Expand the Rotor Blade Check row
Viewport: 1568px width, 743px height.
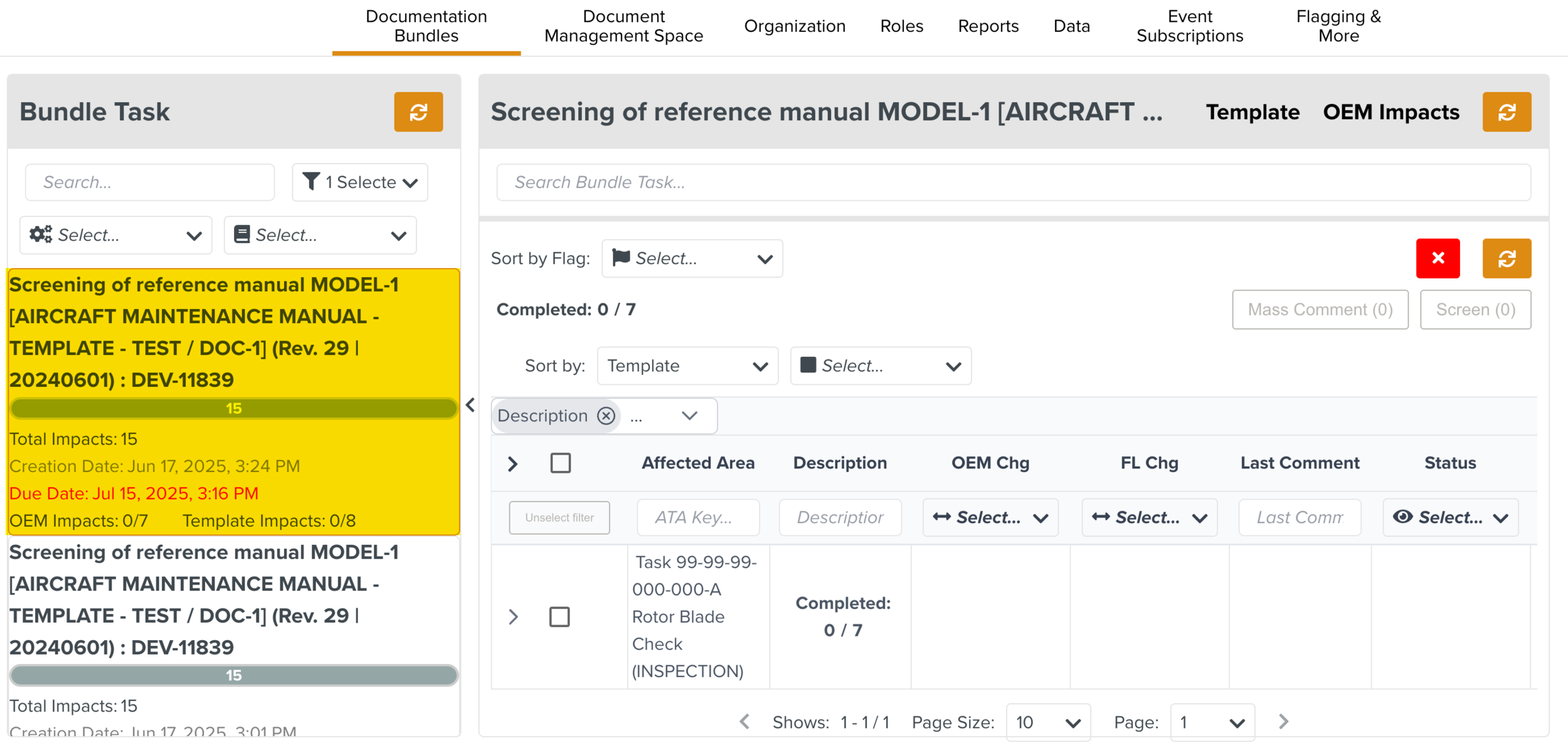[x=513, y=617]
